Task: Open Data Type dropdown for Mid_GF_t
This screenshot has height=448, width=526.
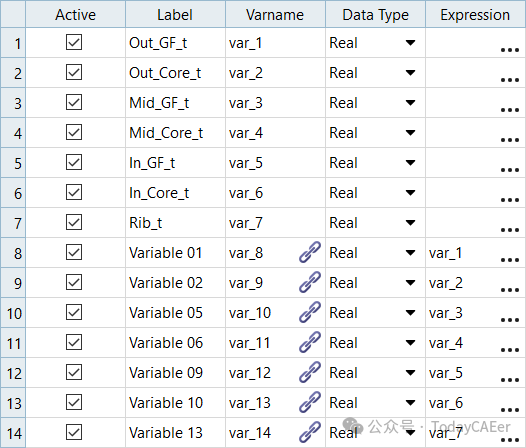Action: tap(410, 103)
